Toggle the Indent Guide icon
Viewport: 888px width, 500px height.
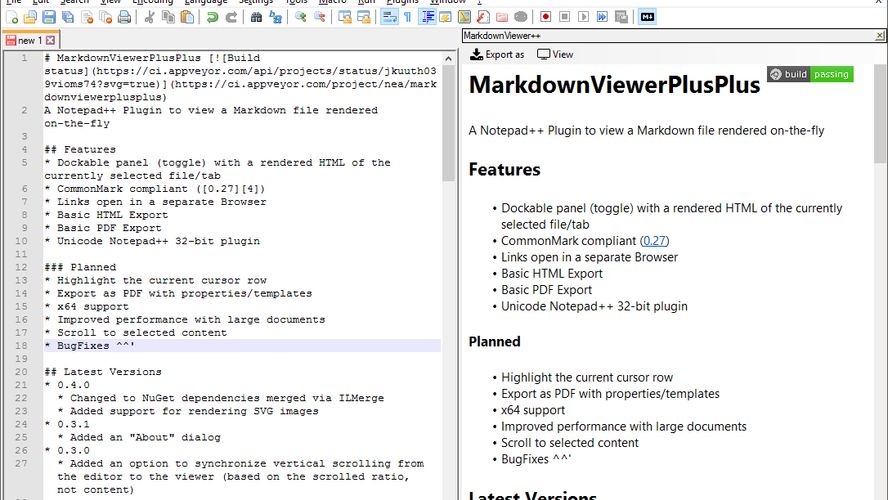427,17
